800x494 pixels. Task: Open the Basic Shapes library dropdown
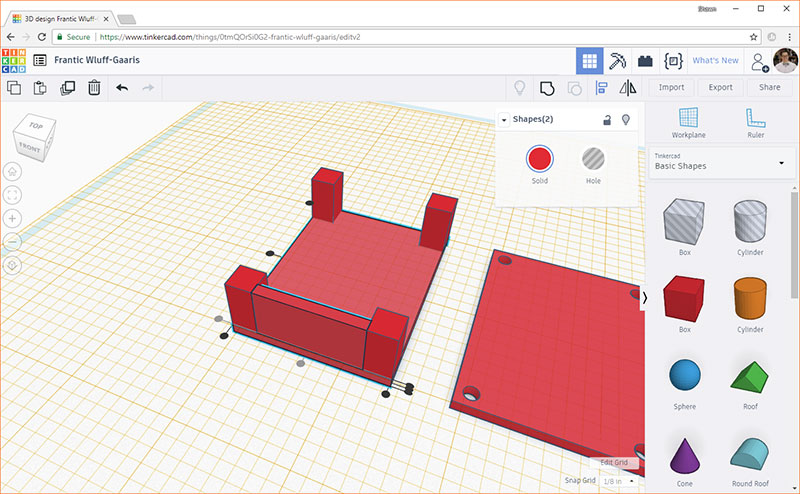(x=722, y=162)
